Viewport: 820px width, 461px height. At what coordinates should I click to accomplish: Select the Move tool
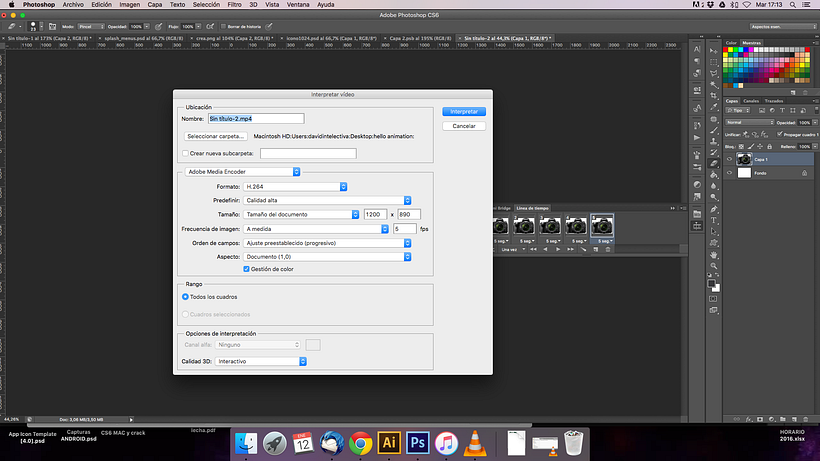tap(714, 51)
